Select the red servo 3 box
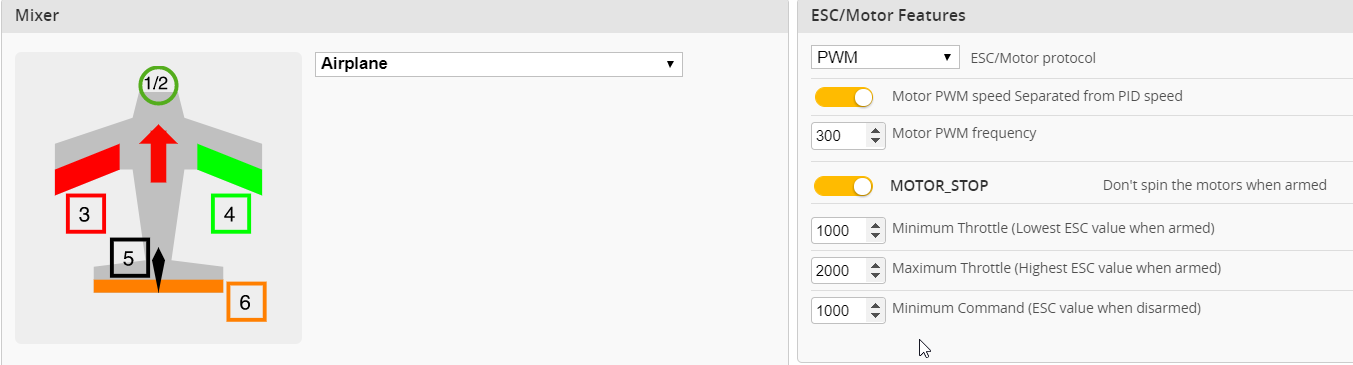 click(86, 214)
